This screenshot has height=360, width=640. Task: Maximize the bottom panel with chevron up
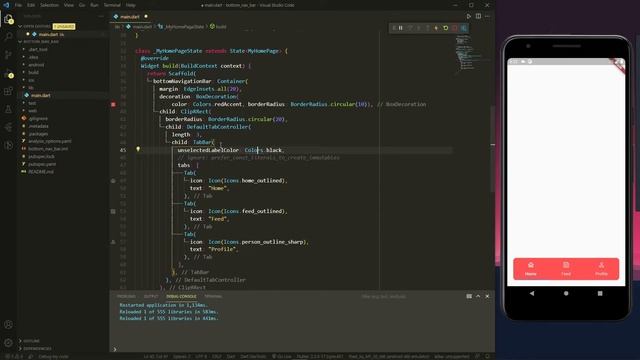click(x=478, y=296)
